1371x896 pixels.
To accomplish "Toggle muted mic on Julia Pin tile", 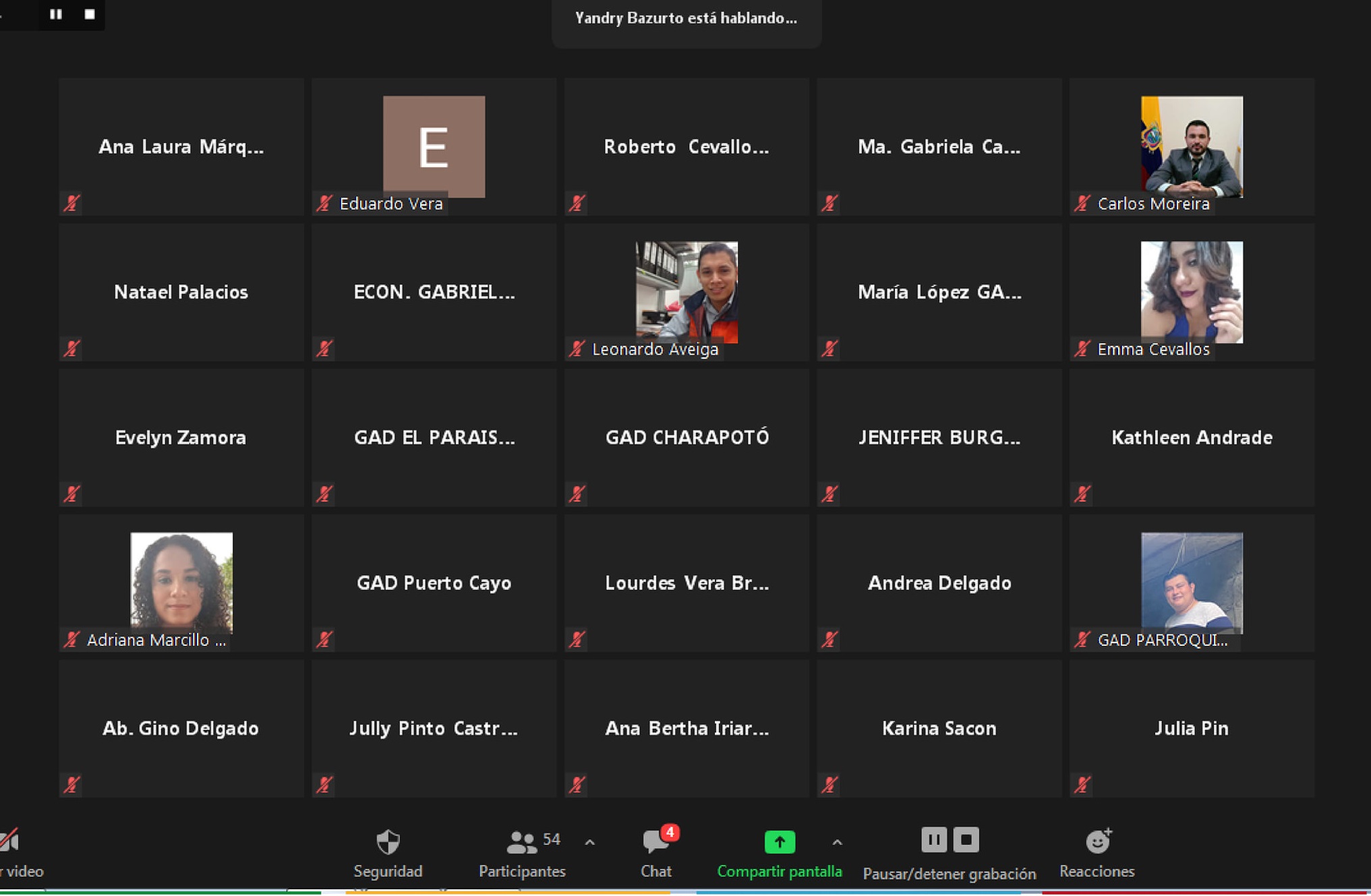I will pos(1082,785).
